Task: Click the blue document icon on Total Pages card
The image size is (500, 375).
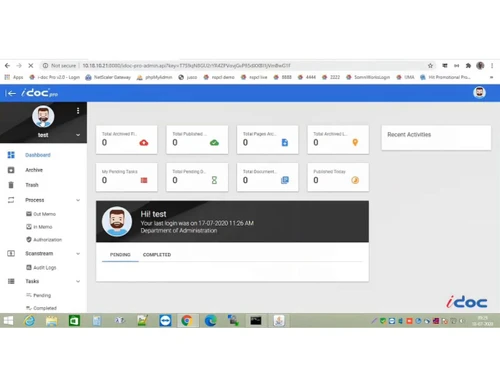Action: point(285,143)
